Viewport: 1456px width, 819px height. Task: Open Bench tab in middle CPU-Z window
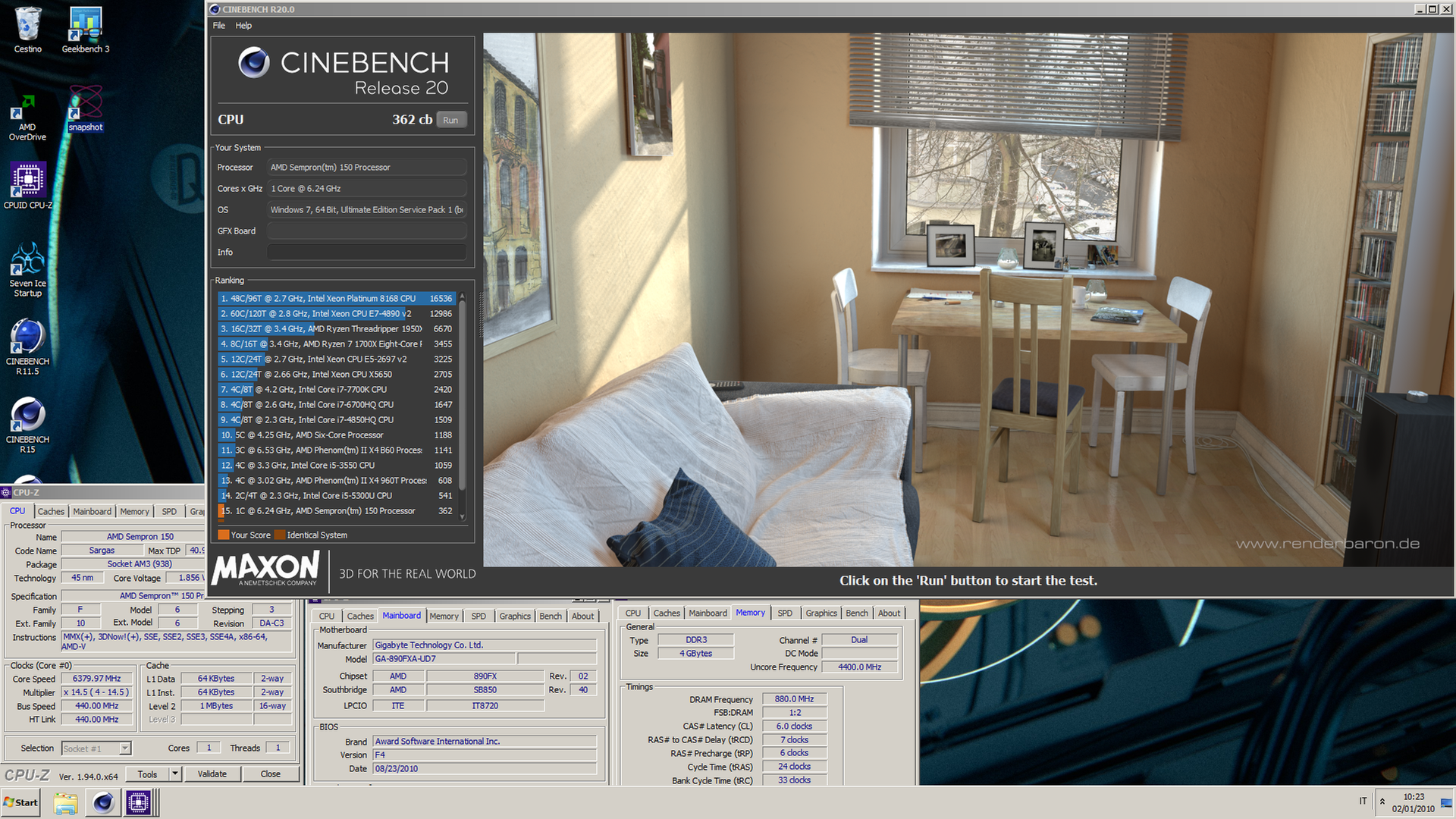pyautogui.click(x=551, y=617)
